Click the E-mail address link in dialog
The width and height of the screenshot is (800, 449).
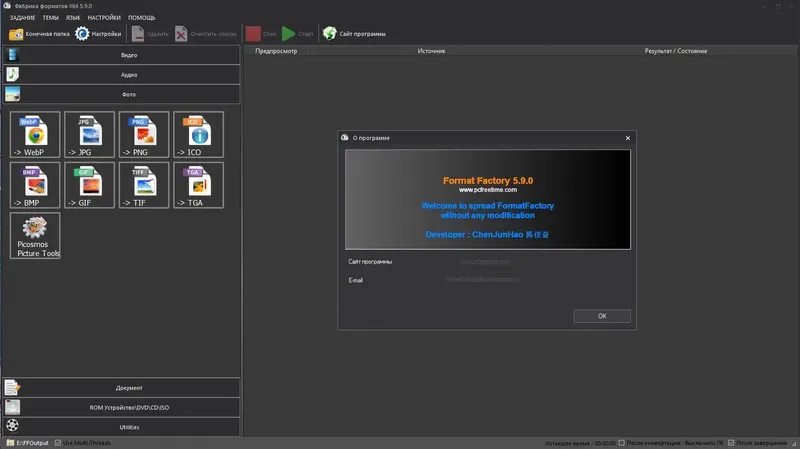(x=482, y=279)
